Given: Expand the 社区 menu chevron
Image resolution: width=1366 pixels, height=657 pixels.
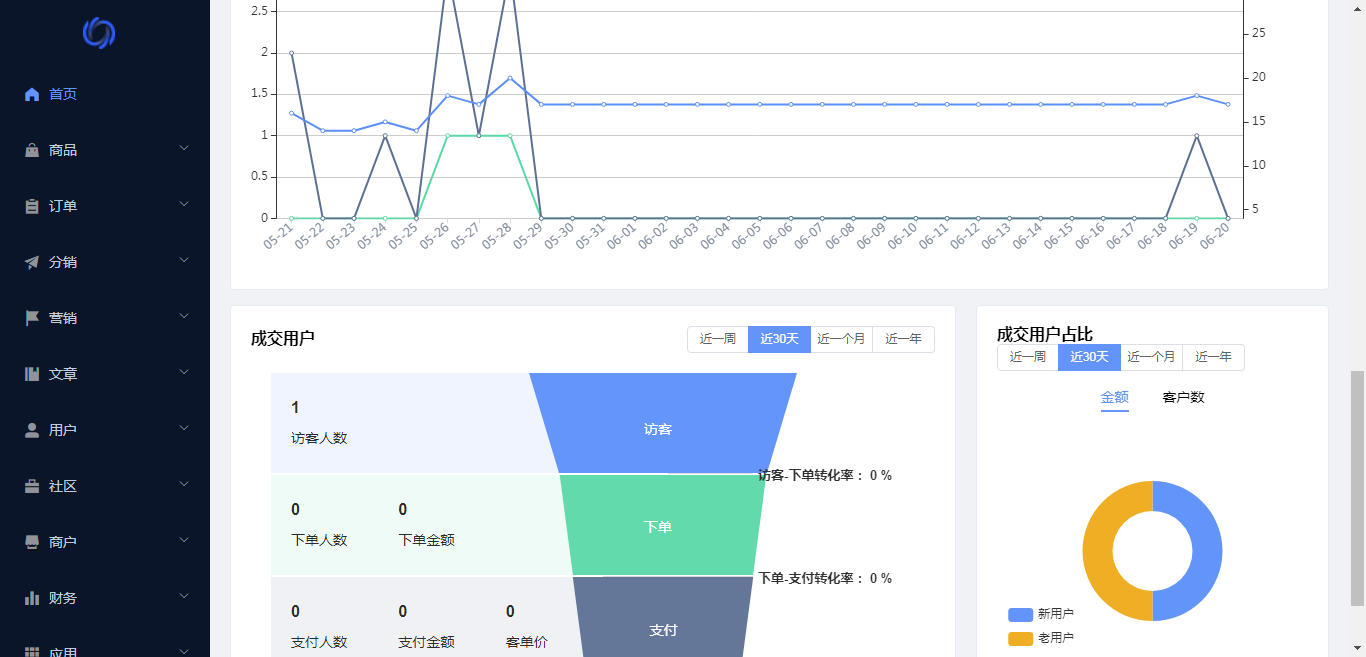Looking at the screenshot, I should (184, 484).
